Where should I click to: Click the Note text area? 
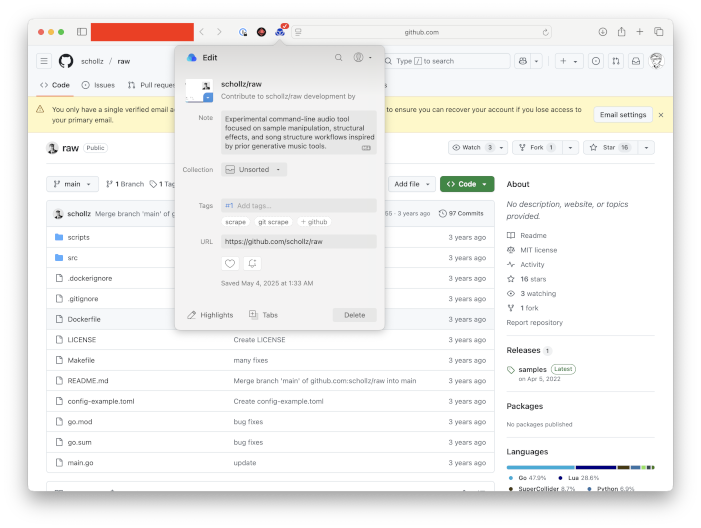coord(299,133)
